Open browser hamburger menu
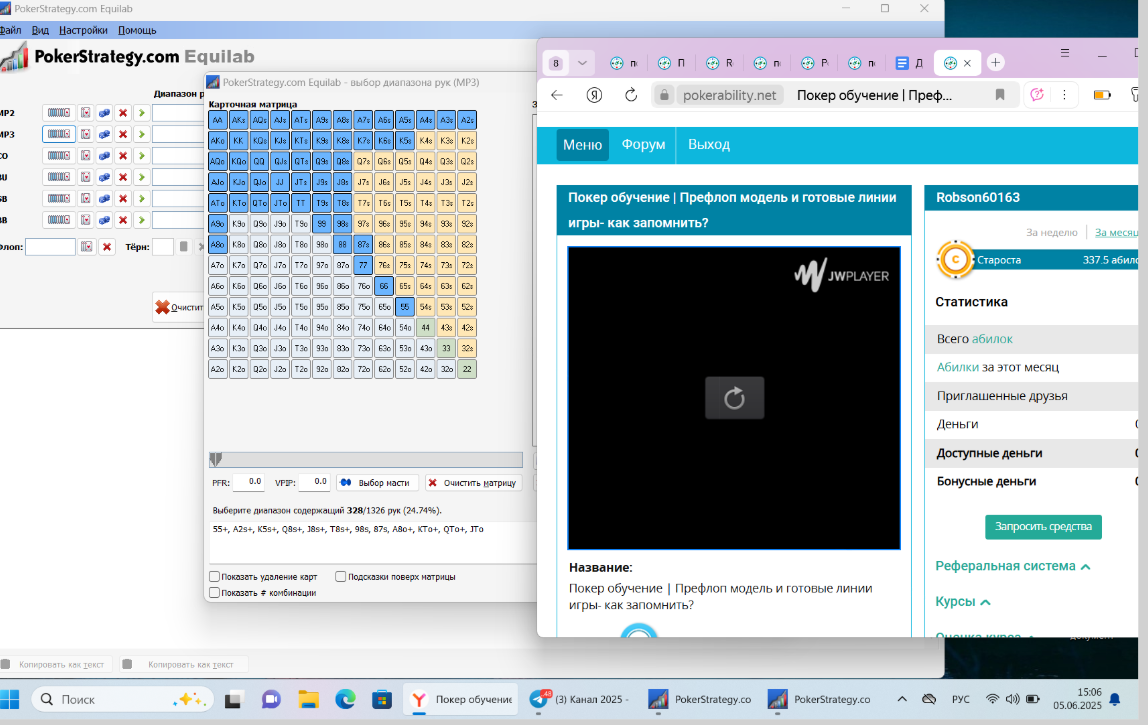The image size is (1148, 725). coord(1065,53)
